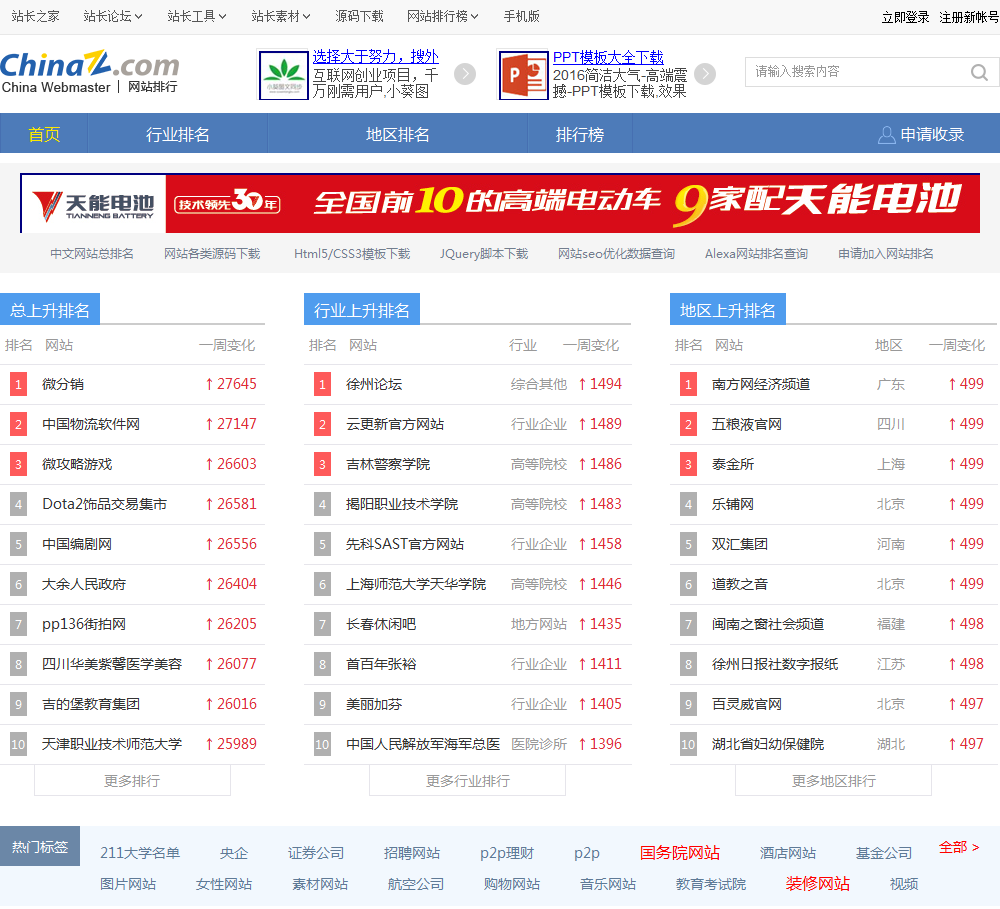Open the JQuery脚本下载 link

point(484,254)
